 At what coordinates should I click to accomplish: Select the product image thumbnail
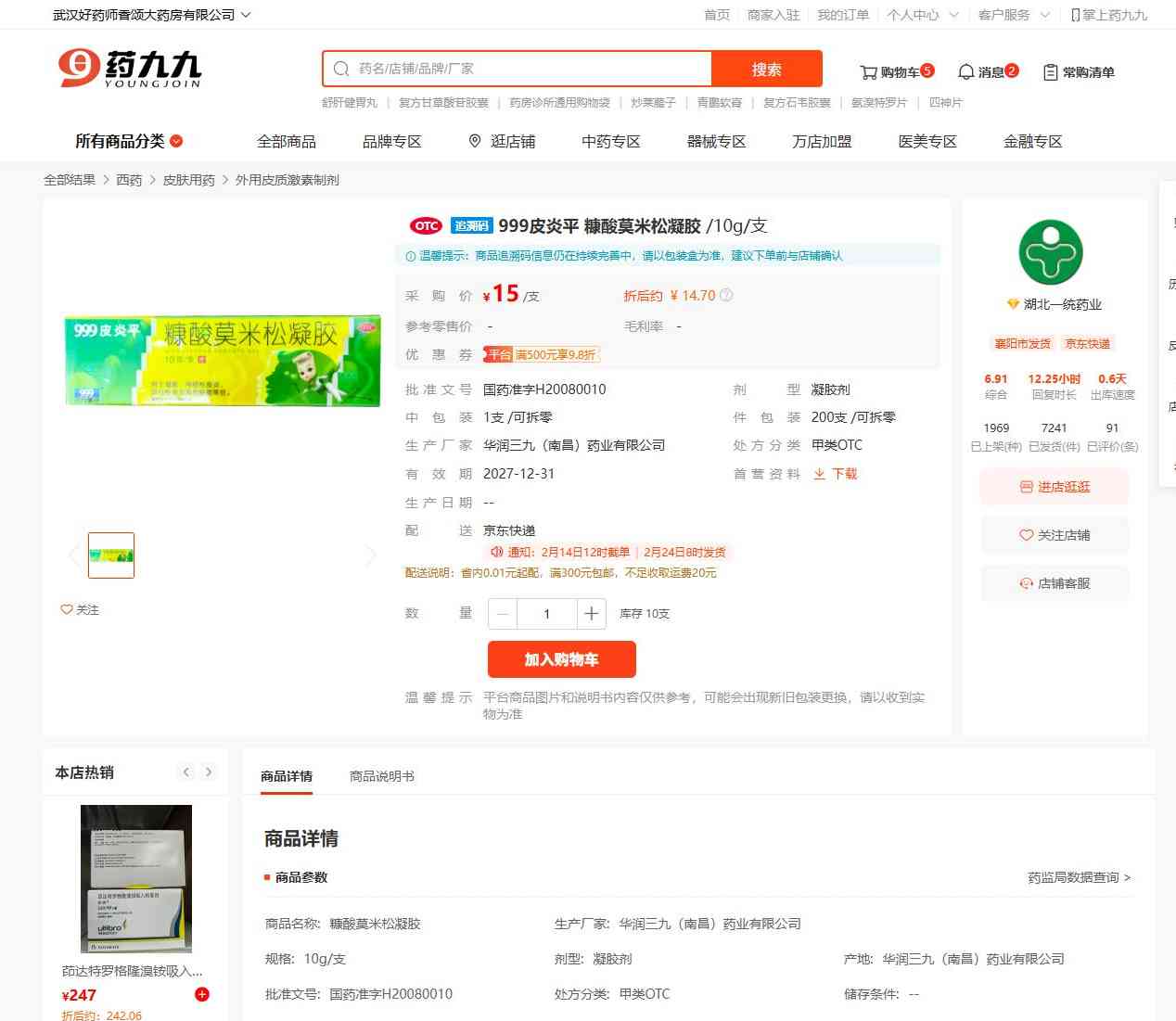[111, 555]
